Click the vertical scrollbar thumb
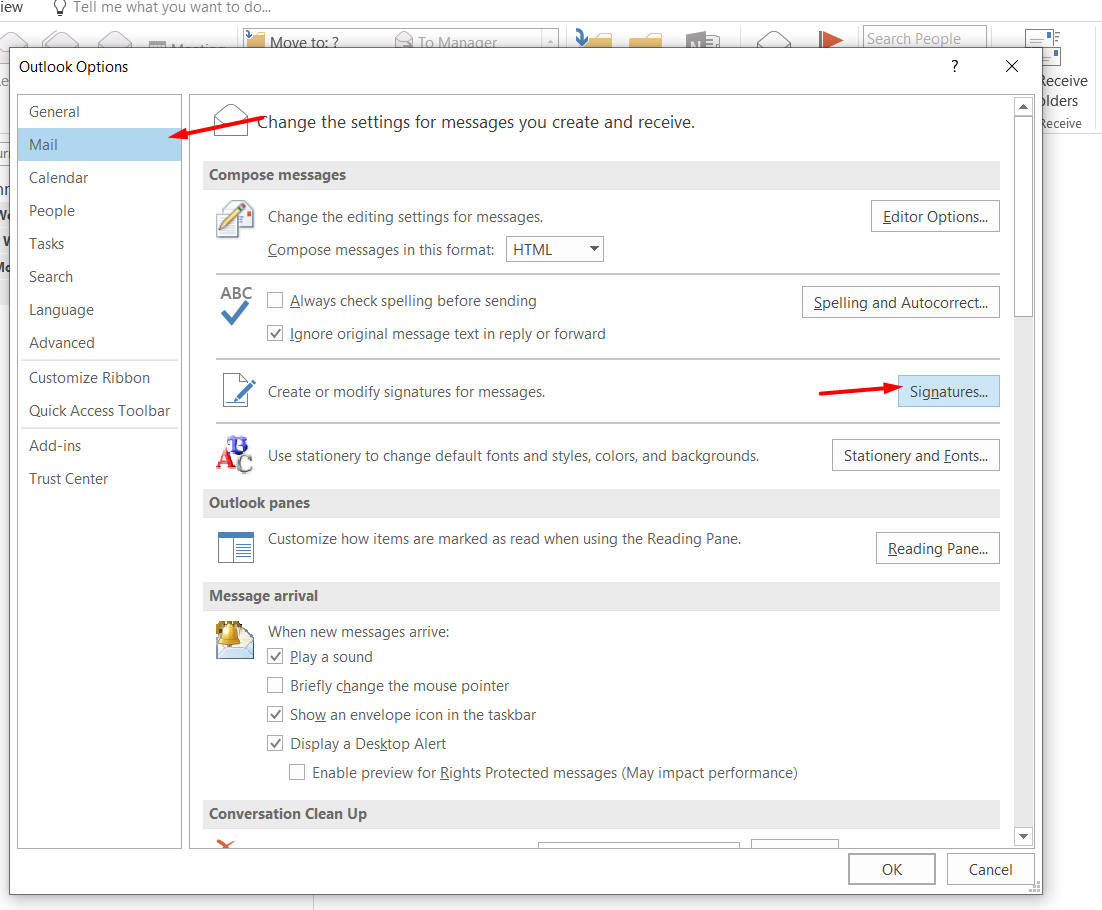 click(x=1023, y=216)
